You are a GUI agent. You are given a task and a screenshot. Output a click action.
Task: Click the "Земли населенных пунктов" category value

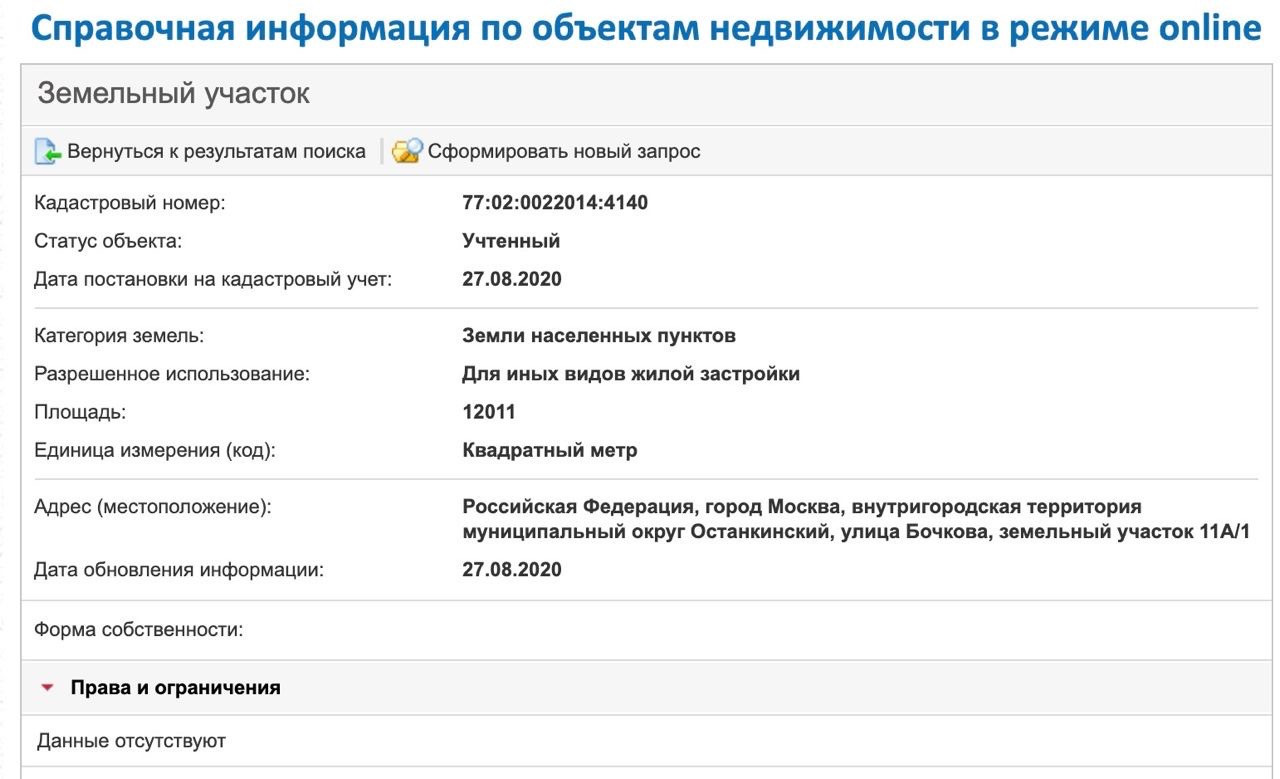[x=599, y=335]
